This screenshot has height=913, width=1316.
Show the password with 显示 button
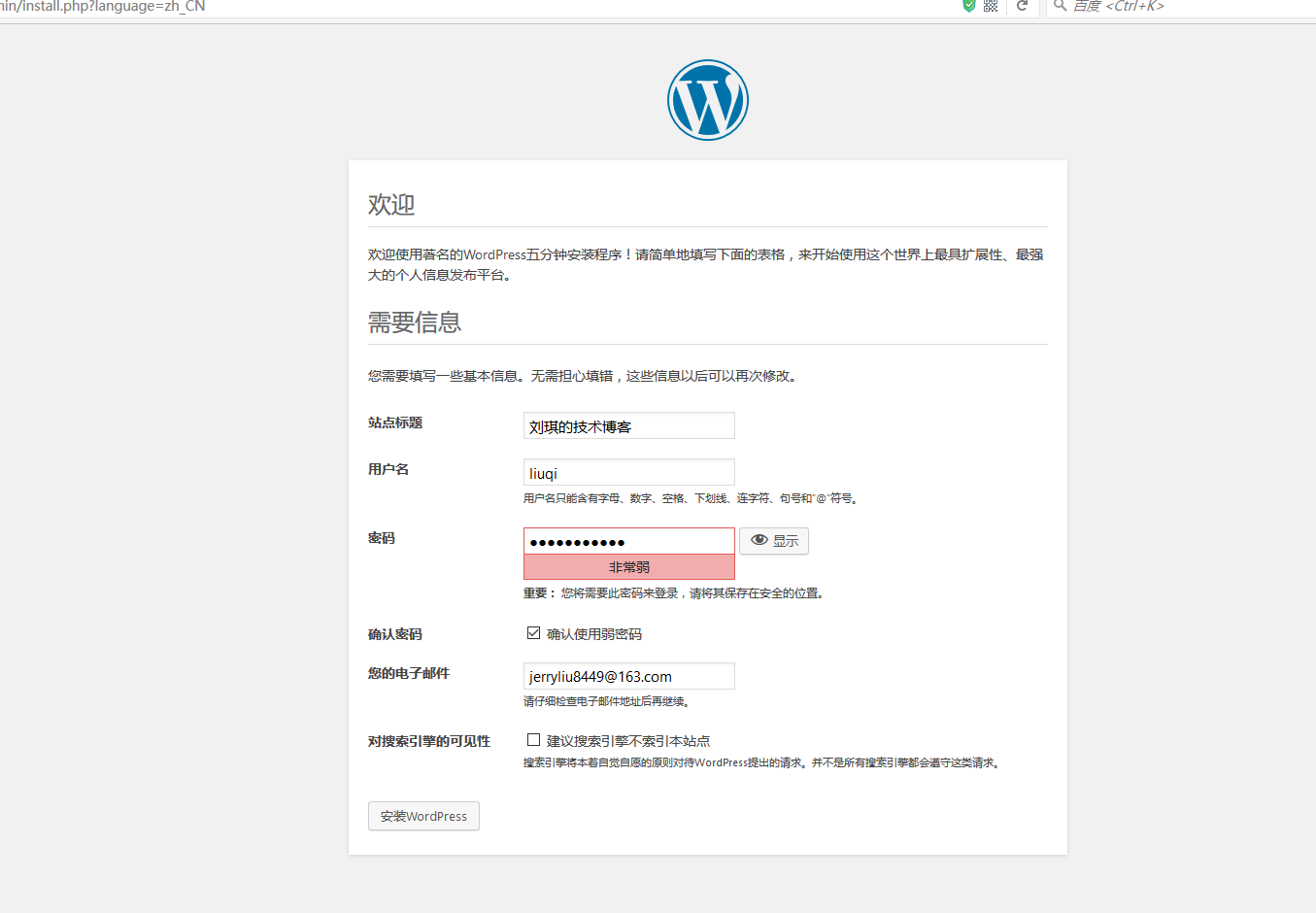(x=774, y=541)
